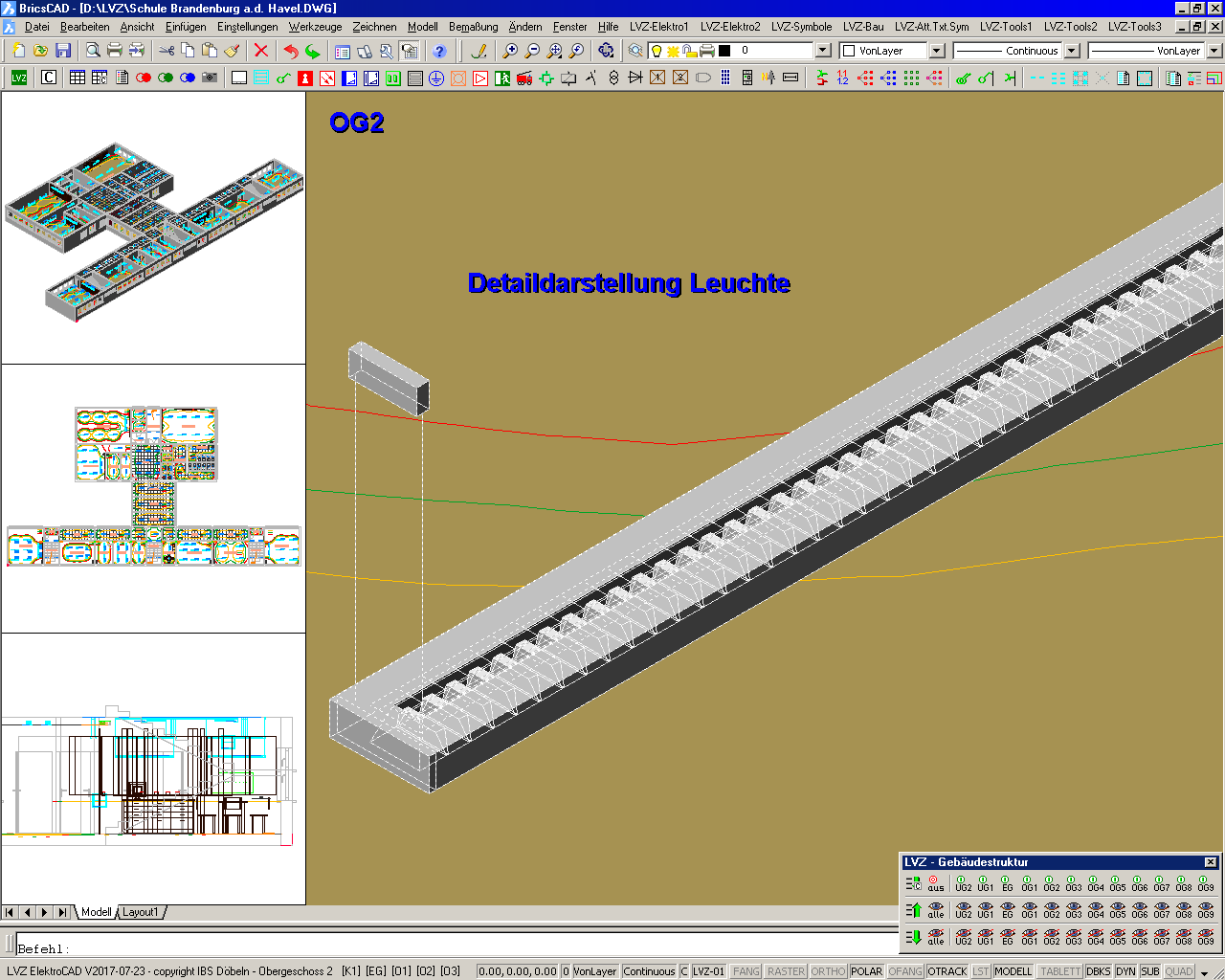This screenshot has width=1225, height=980.
Task: Click the white VonLayer color swatch
Action: coord(848,51)
